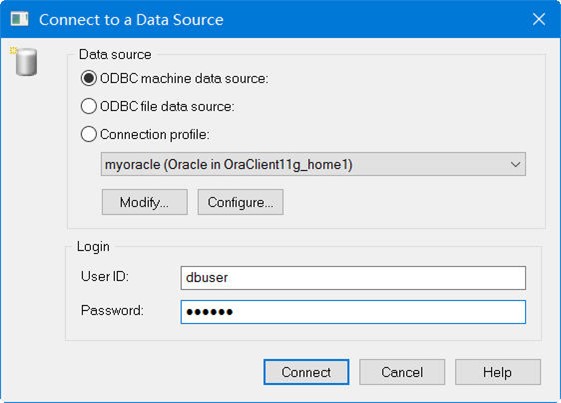
Task: Click the "Connect to a Data Source" title text
Action: coord(131,20)
